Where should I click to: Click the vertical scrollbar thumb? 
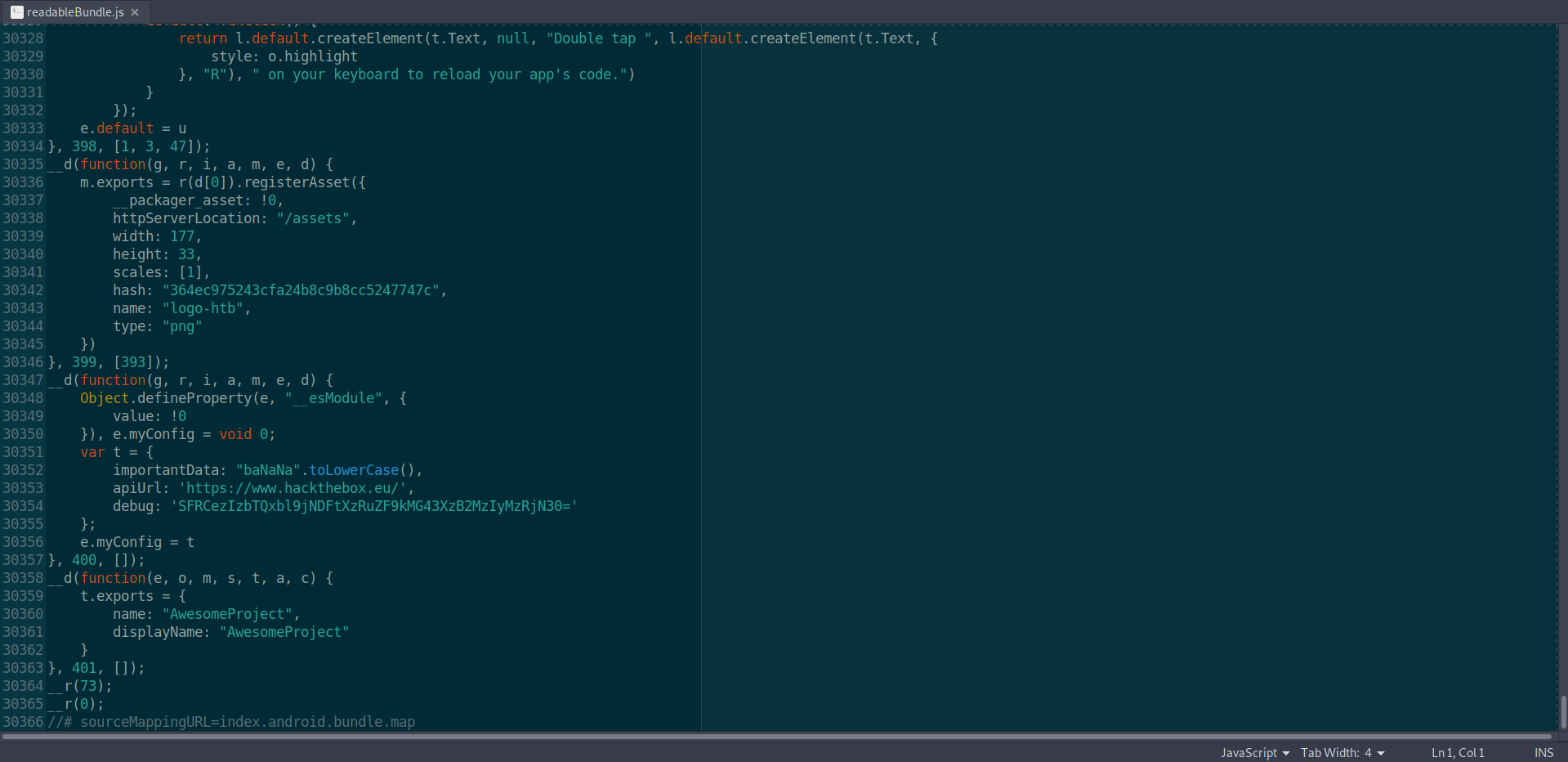1562,711
